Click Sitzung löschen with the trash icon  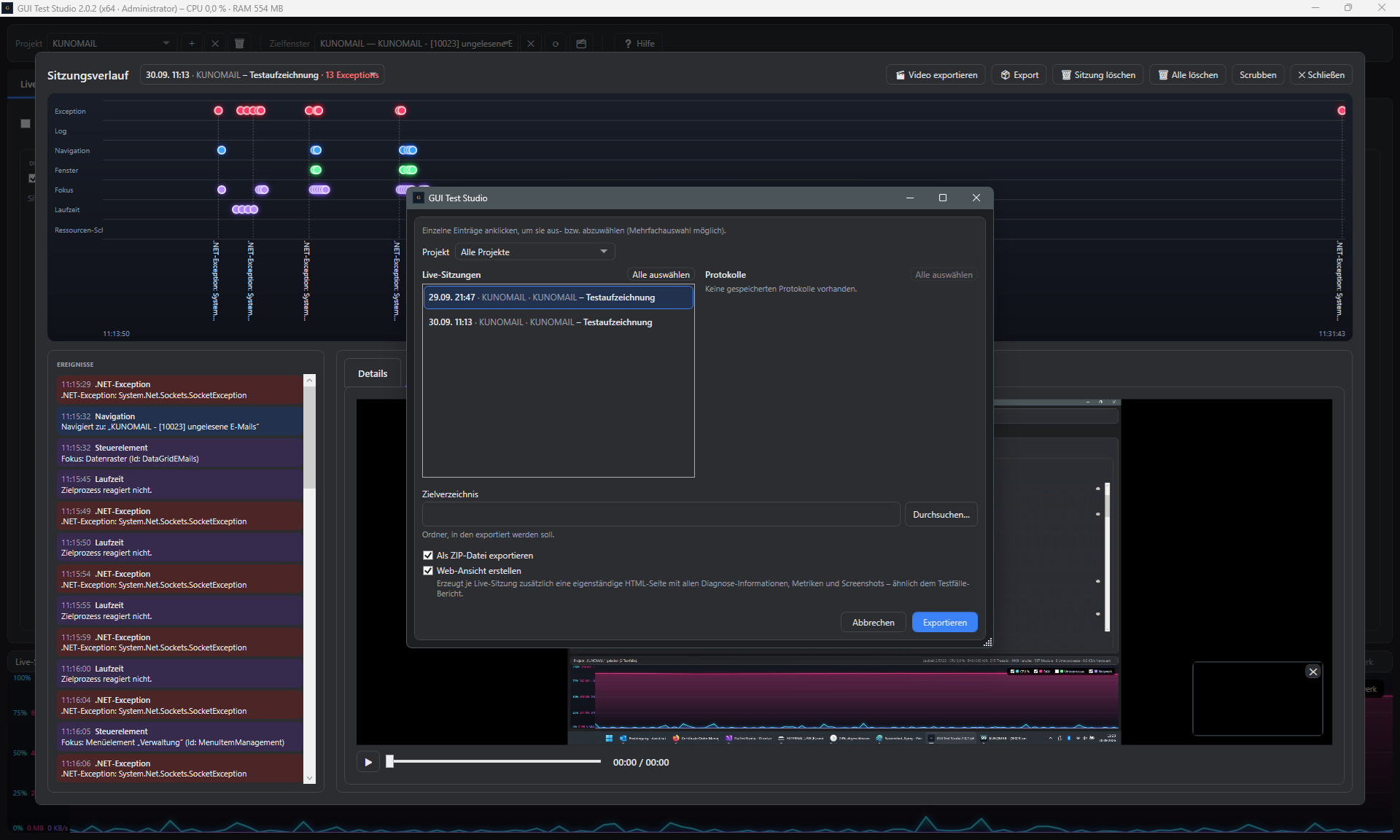click(1098, 75)
